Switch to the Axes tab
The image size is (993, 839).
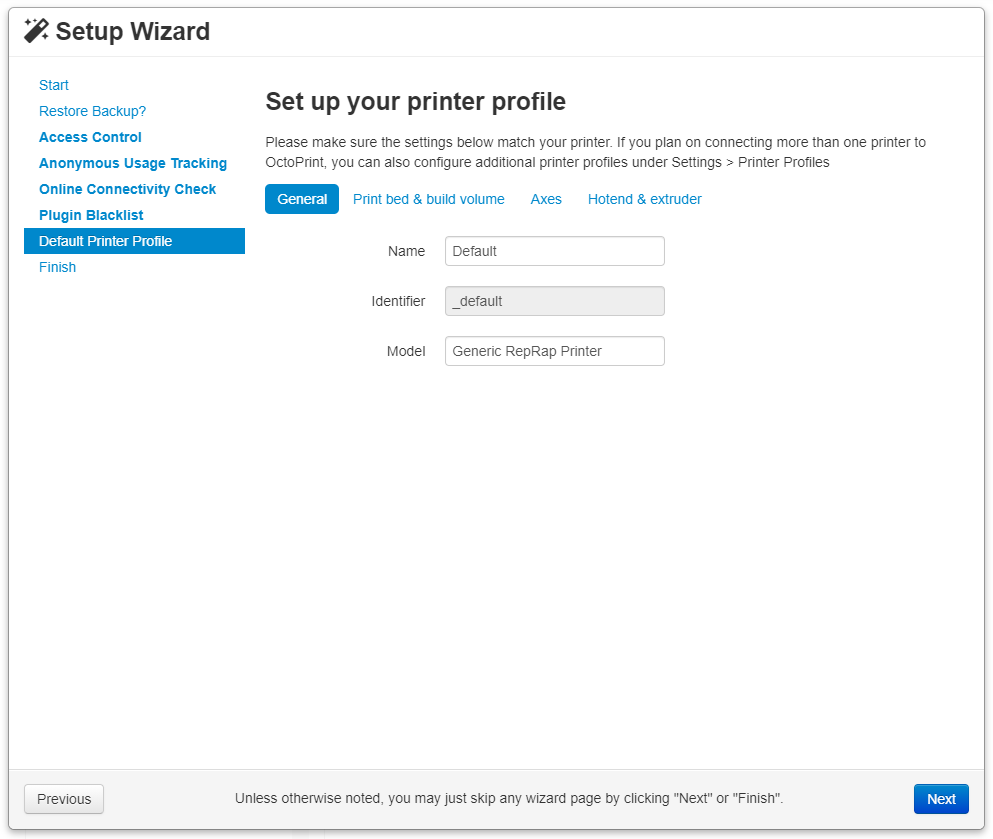pos(546,199)
